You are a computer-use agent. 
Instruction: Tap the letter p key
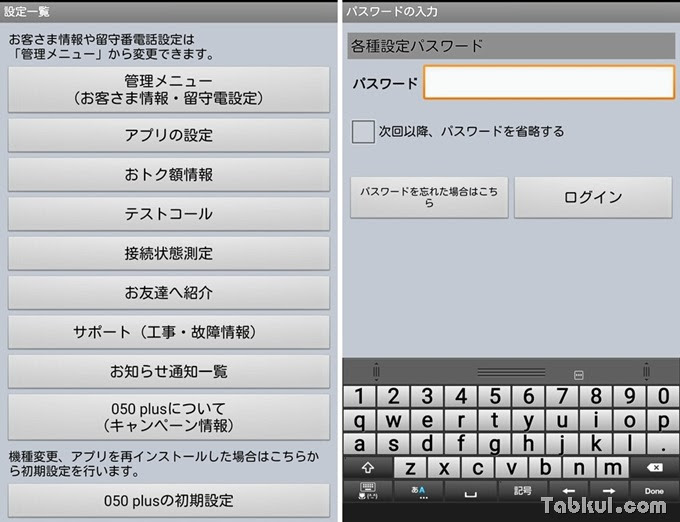(663, 420)
